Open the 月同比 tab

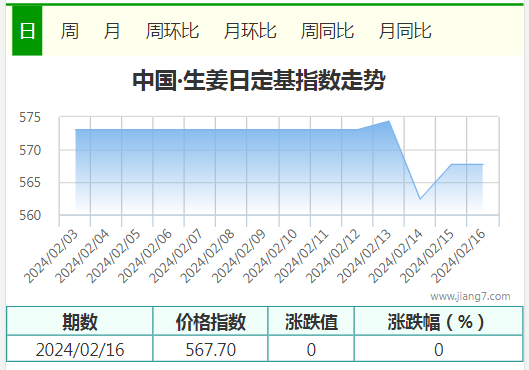[405, 31]
